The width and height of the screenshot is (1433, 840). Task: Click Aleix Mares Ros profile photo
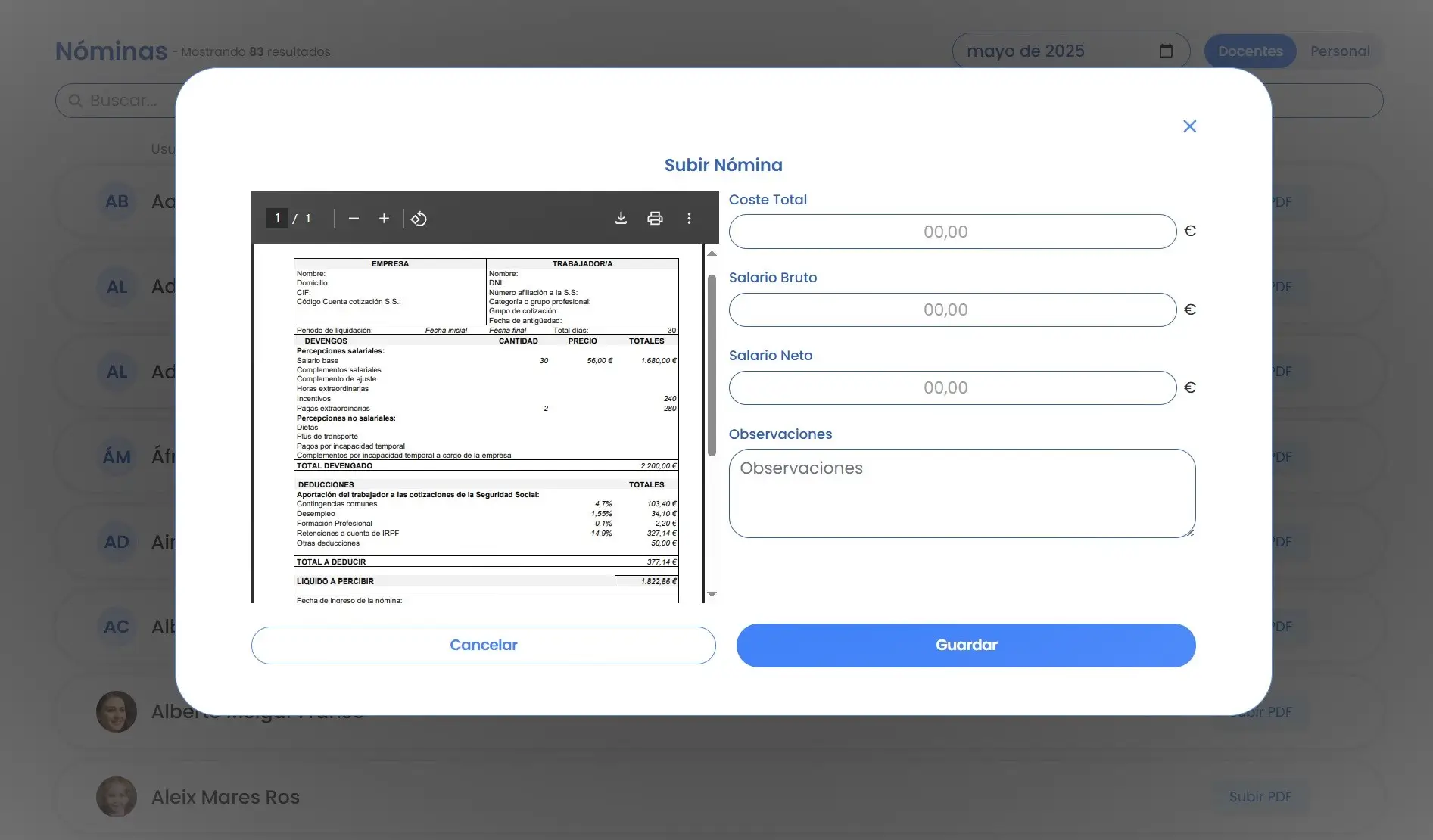(116, 796)
